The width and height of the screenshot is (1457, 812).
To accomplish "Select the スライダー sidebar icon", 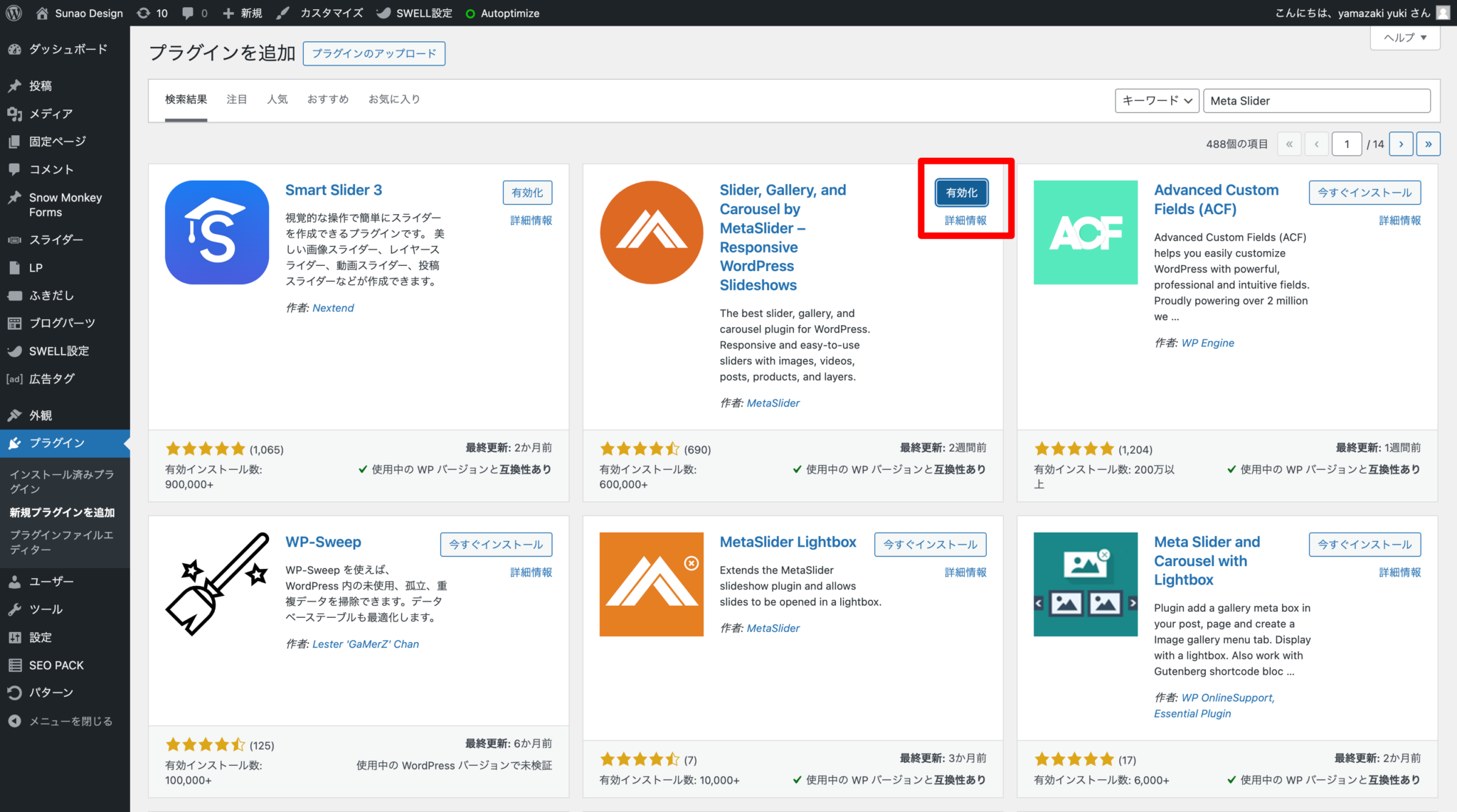I will (16, 240).
